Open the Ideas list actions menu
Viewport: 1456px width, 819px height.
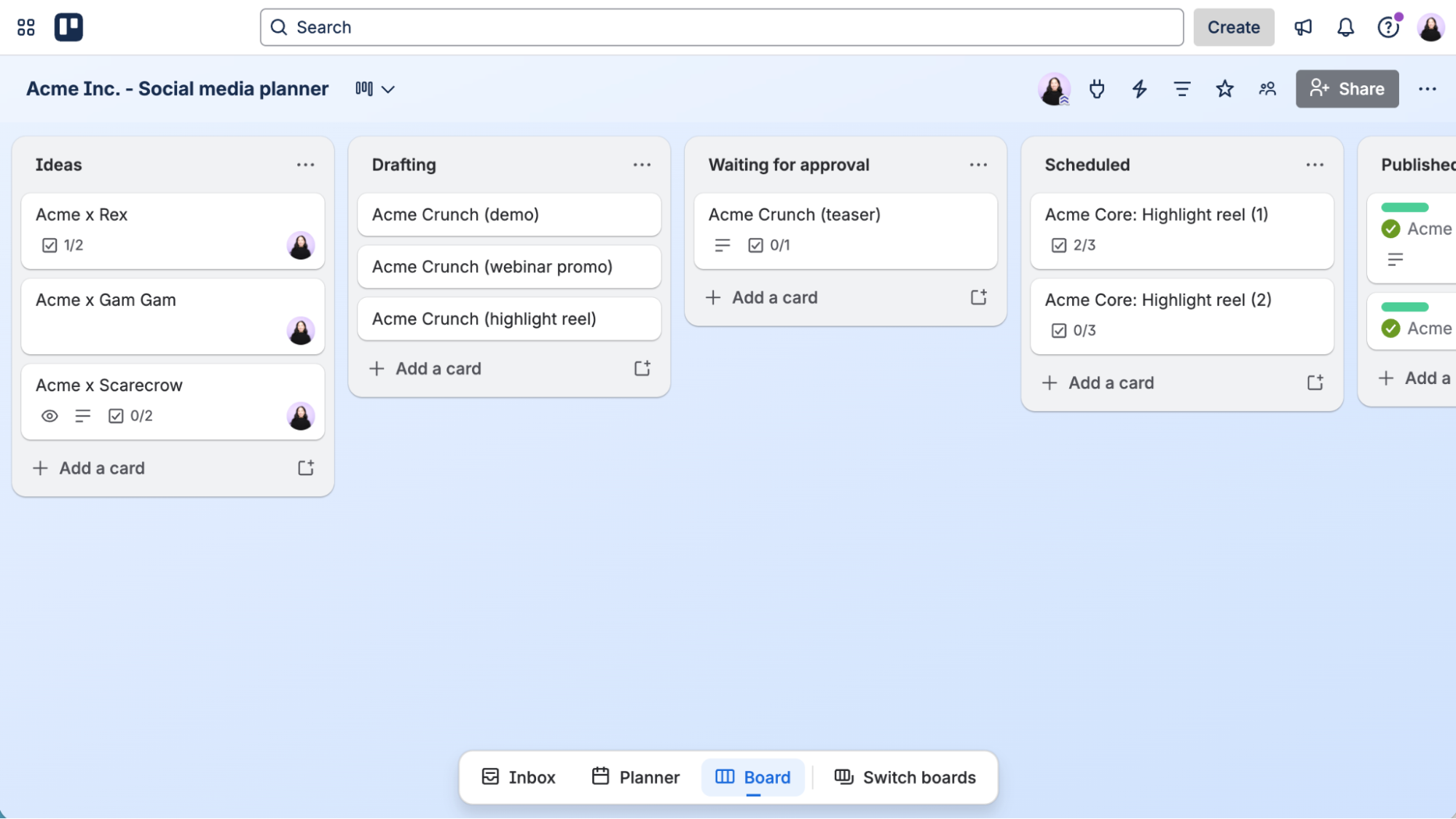[305, 165]
